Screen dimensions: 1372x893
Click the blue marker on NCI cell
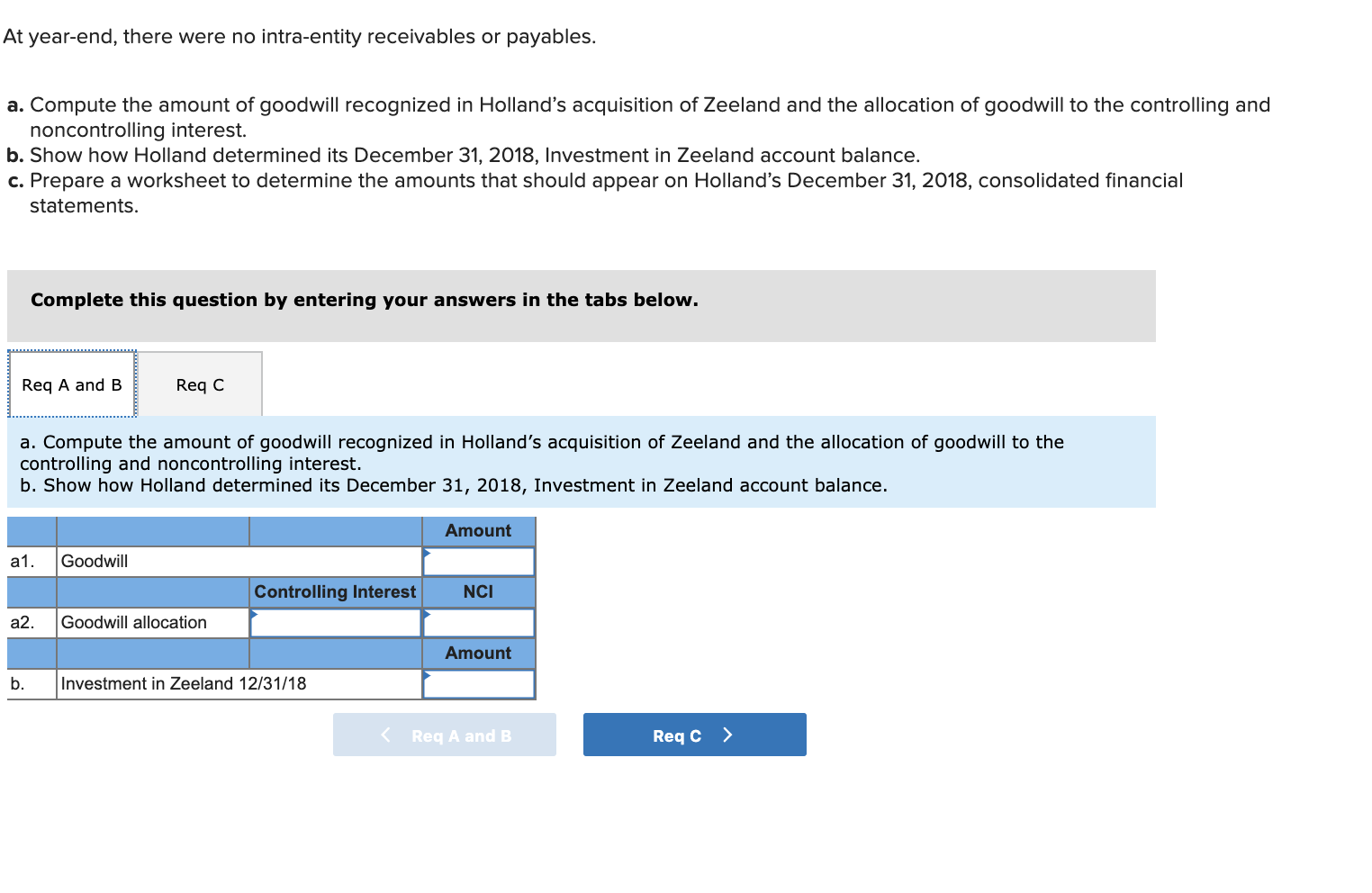tap(427, 613)
